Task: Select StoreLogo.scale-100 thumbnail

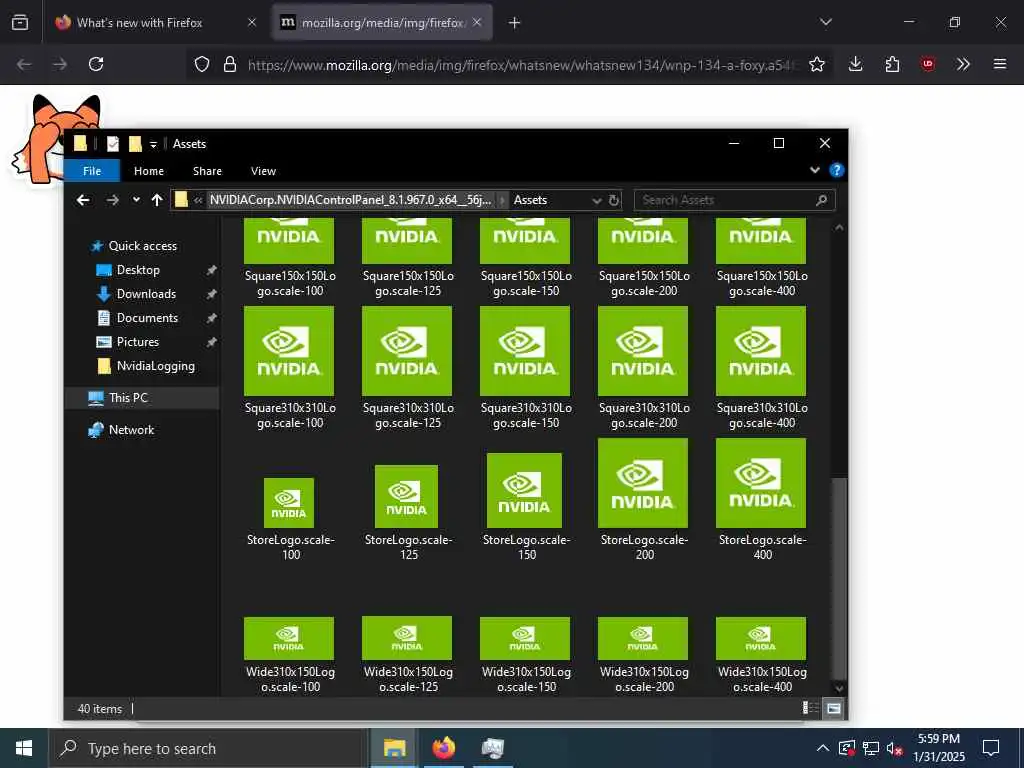Action: (x=289, y=503)
